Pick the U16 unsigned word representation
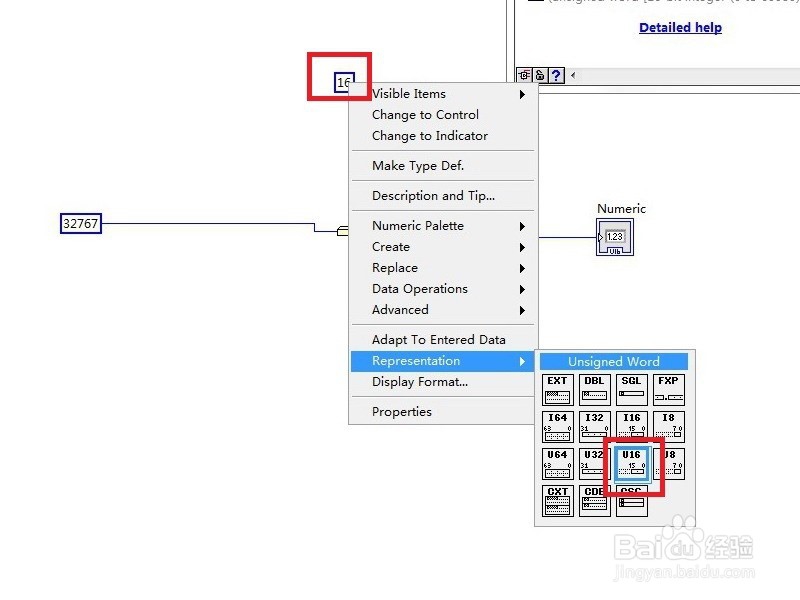This screenshot has height=600, width=800. 632,464
